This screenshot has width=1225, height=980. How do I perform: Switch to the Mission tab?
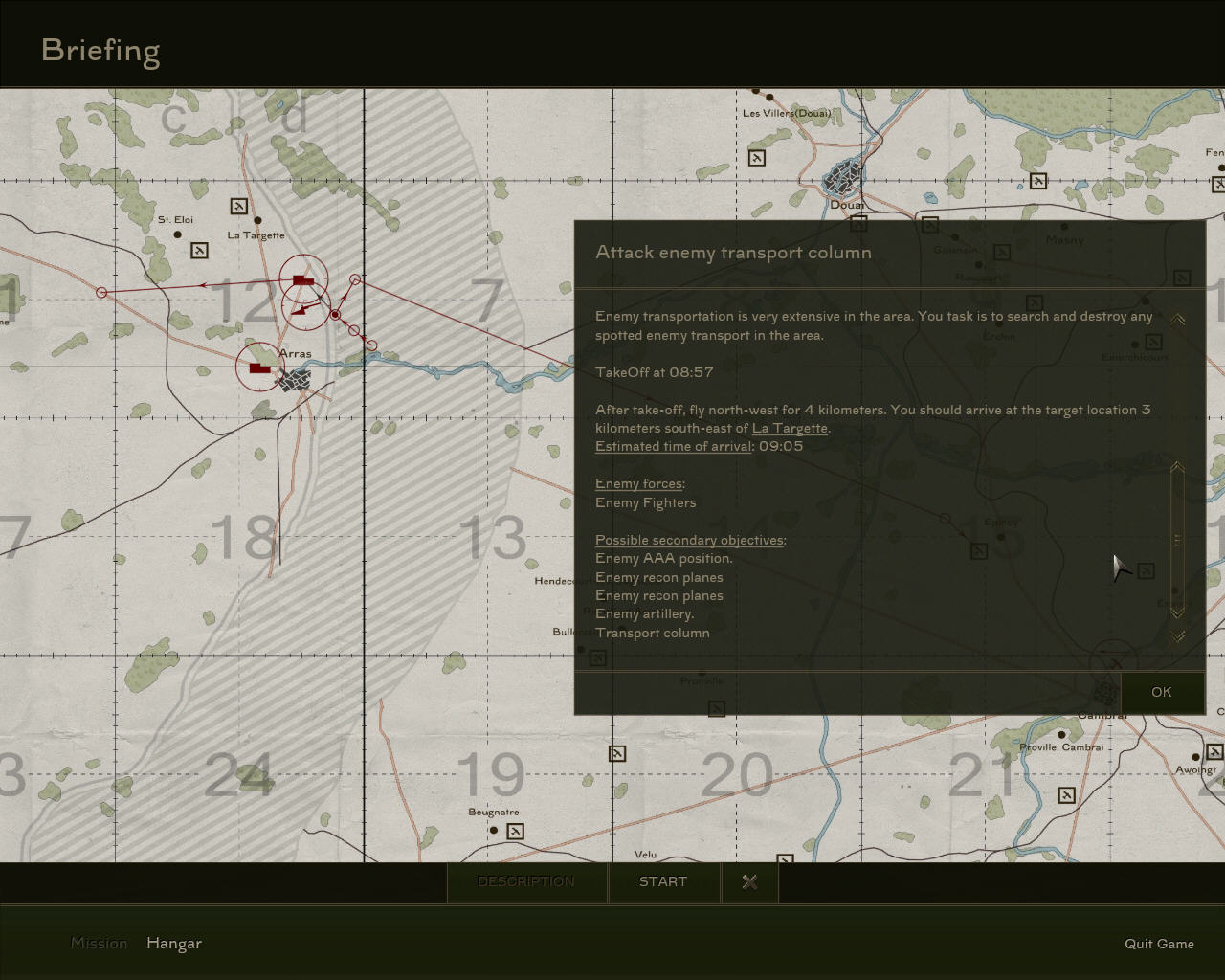pos(99,944)
